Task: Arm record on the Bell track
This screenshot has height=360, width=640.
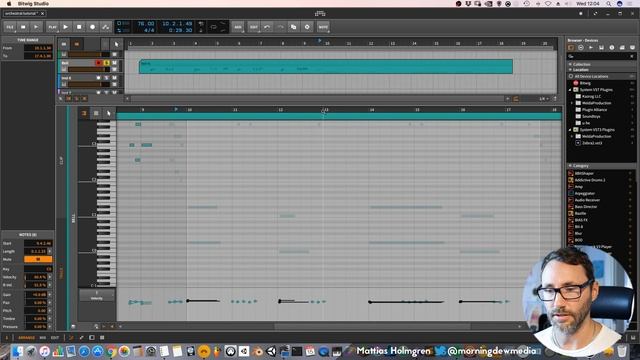Action: click(x=98, y=63)
